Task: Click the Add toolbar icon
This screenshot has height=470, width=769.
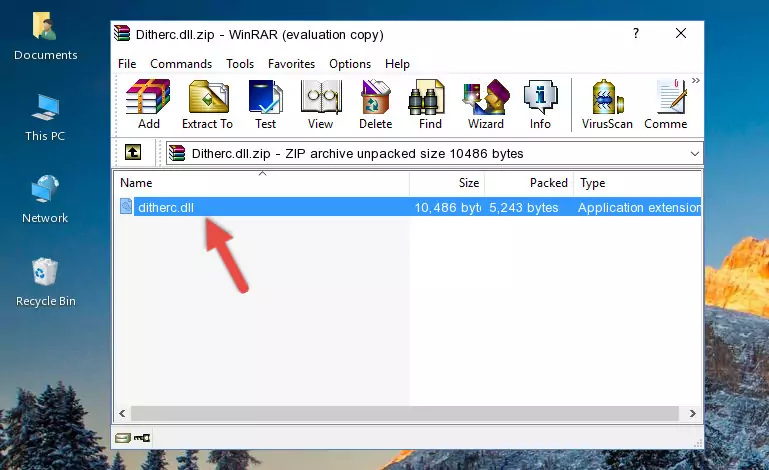Action: [148, 104]
